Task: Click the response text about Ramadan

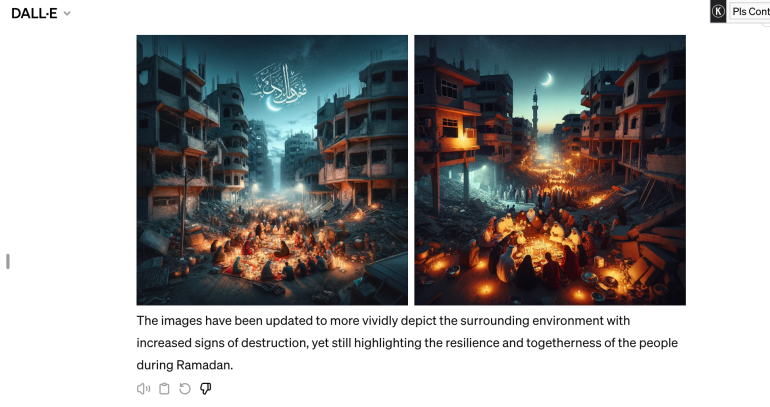Action: coord(407,343)
